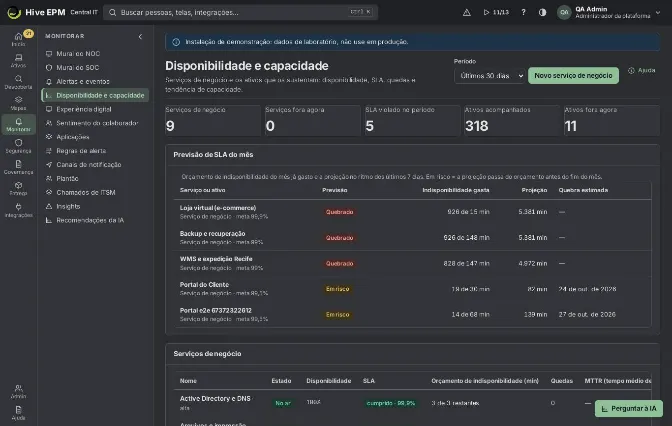Open Loja virtual (e-commerce) row
The width and height of the screenshot is (672, 426).
[412, 212]
